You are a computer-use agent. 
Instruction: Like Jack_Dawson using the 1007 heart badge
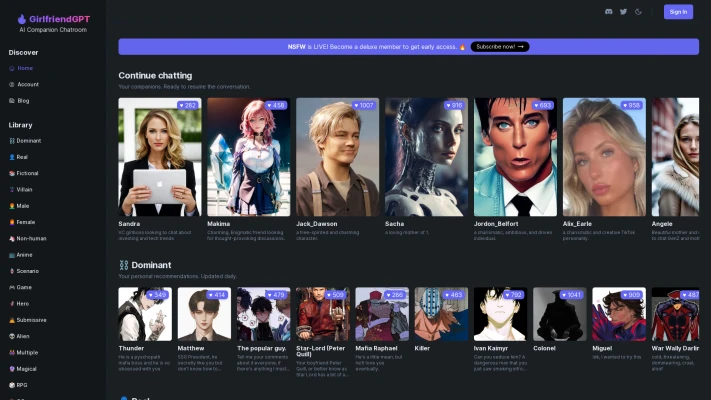pyautogui.click(x=364, y=105)
